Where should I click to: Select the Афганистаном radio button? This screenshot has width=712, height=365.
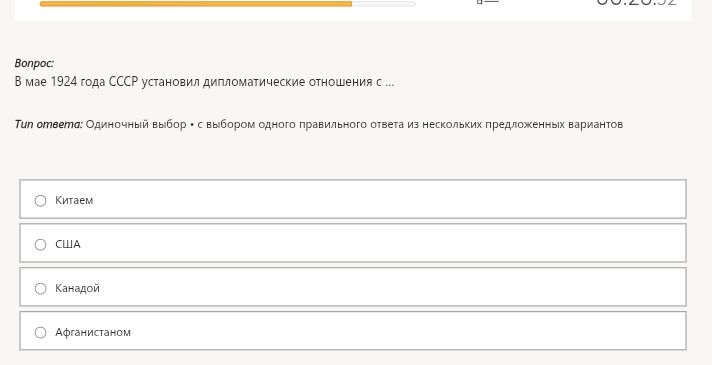tap(40, 333)
